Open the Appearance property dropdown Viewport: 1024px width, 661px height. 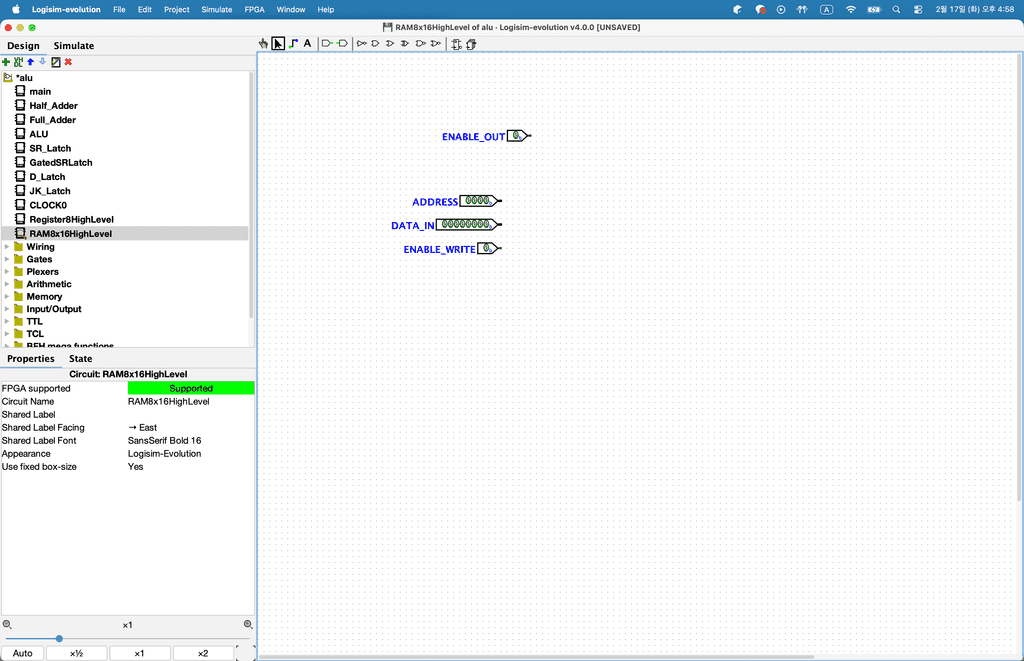click(190, 454)
